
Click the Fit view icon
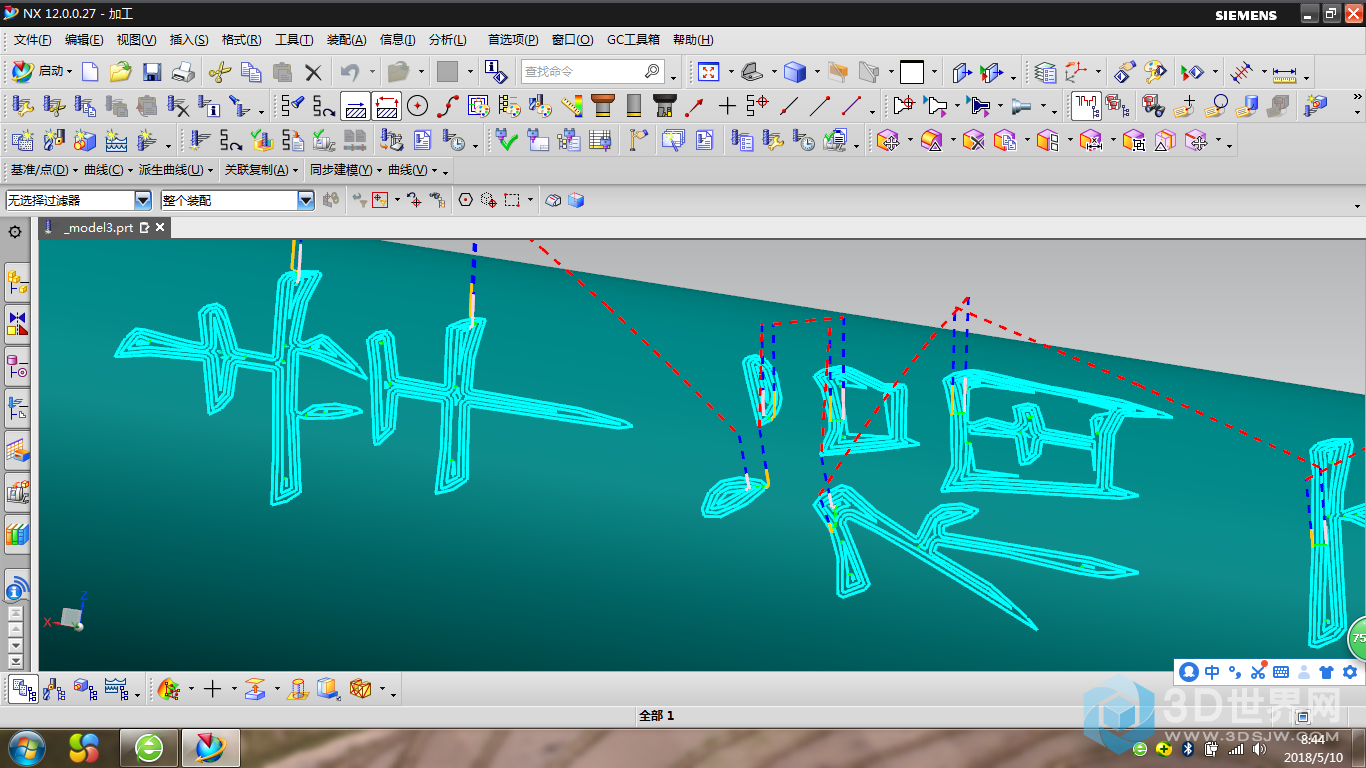709,72
